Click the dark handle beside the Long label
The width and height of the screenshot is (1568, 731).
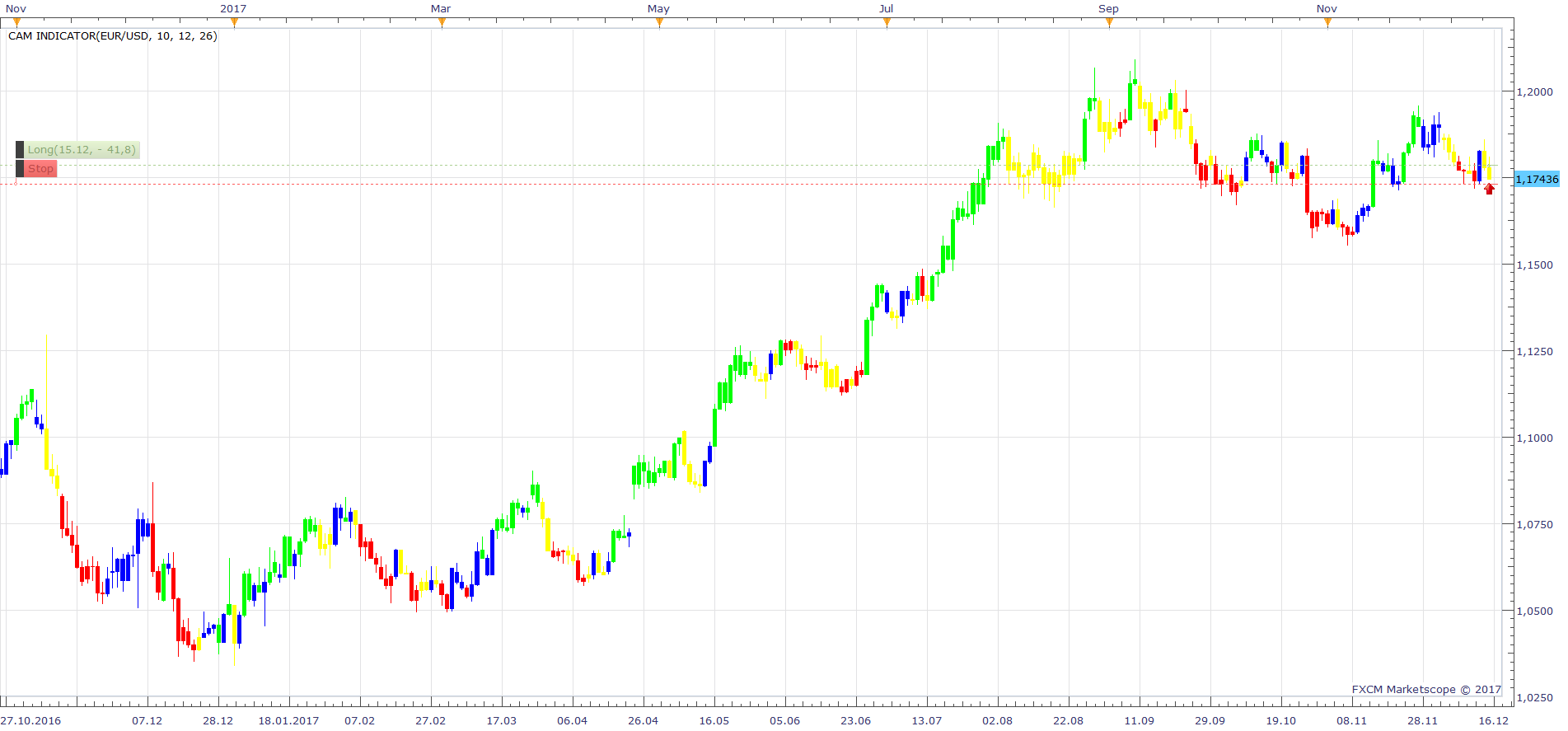click(x=20, y=150)
